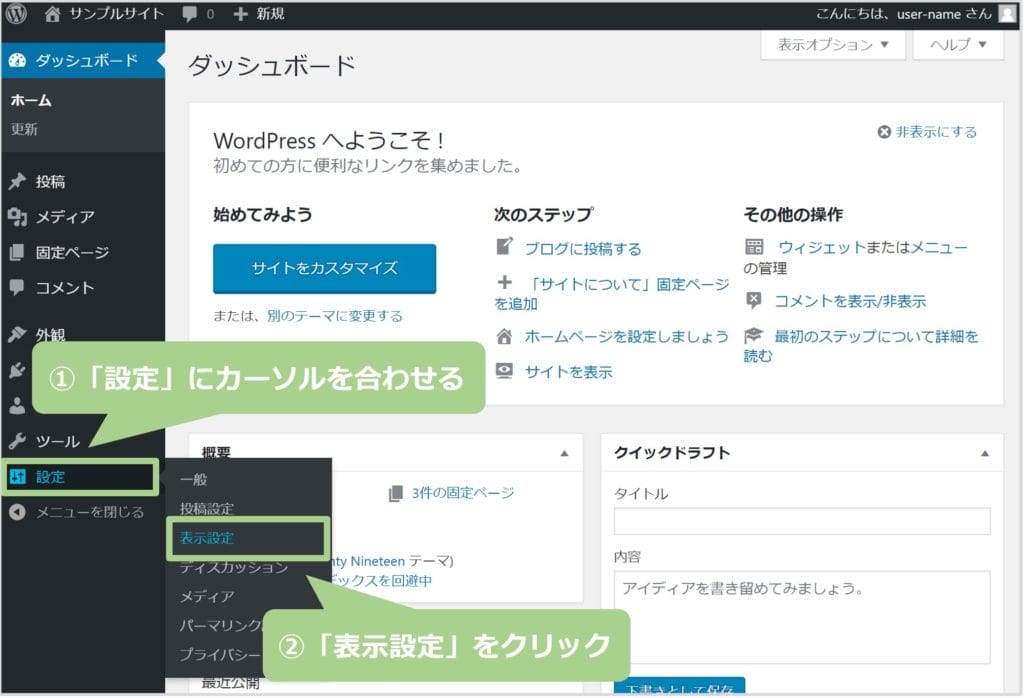The height and width of the screenshot is (698, 1024).
Task: Click the 固定ページ pages icon in sidebar
Action: click(17, 253)
